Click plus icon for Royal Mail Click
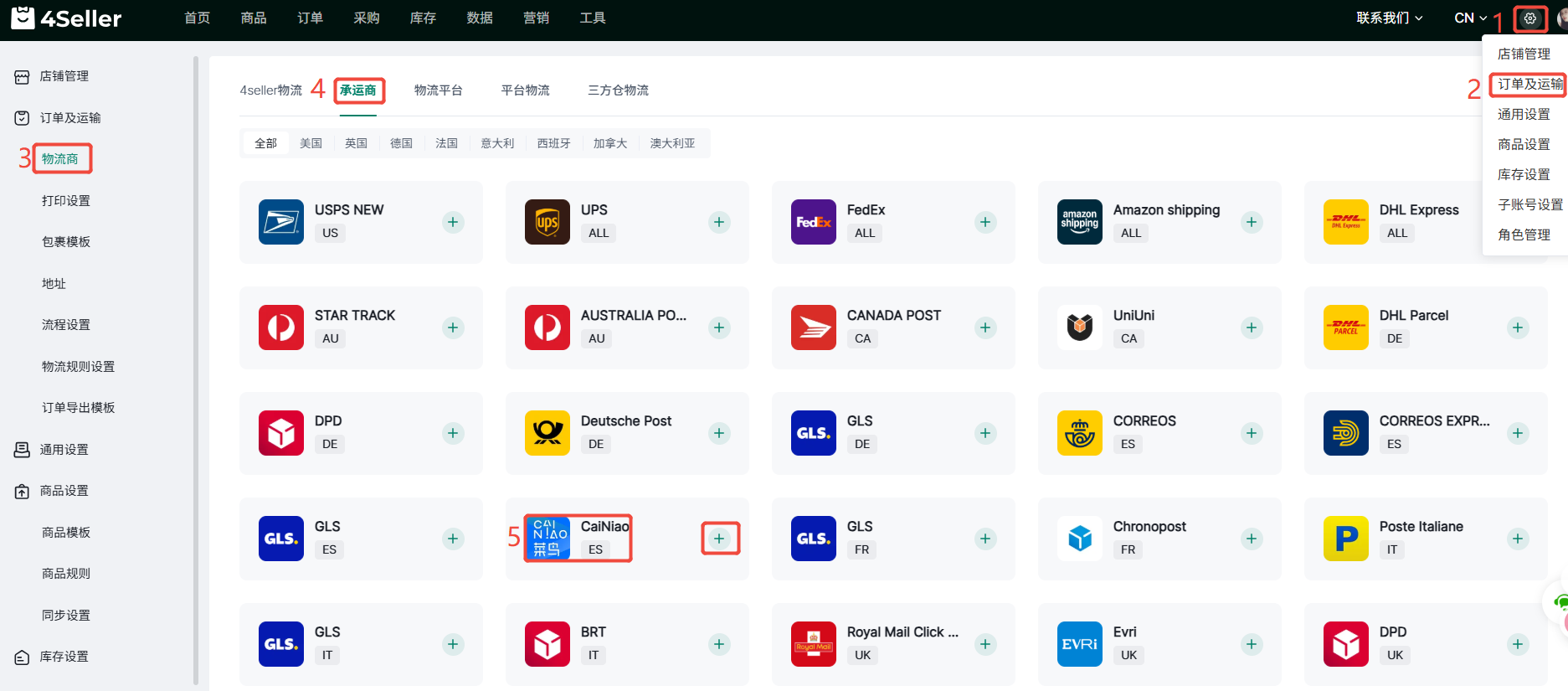This screenshot has width=1568, height=691. (x=985, y=644)
